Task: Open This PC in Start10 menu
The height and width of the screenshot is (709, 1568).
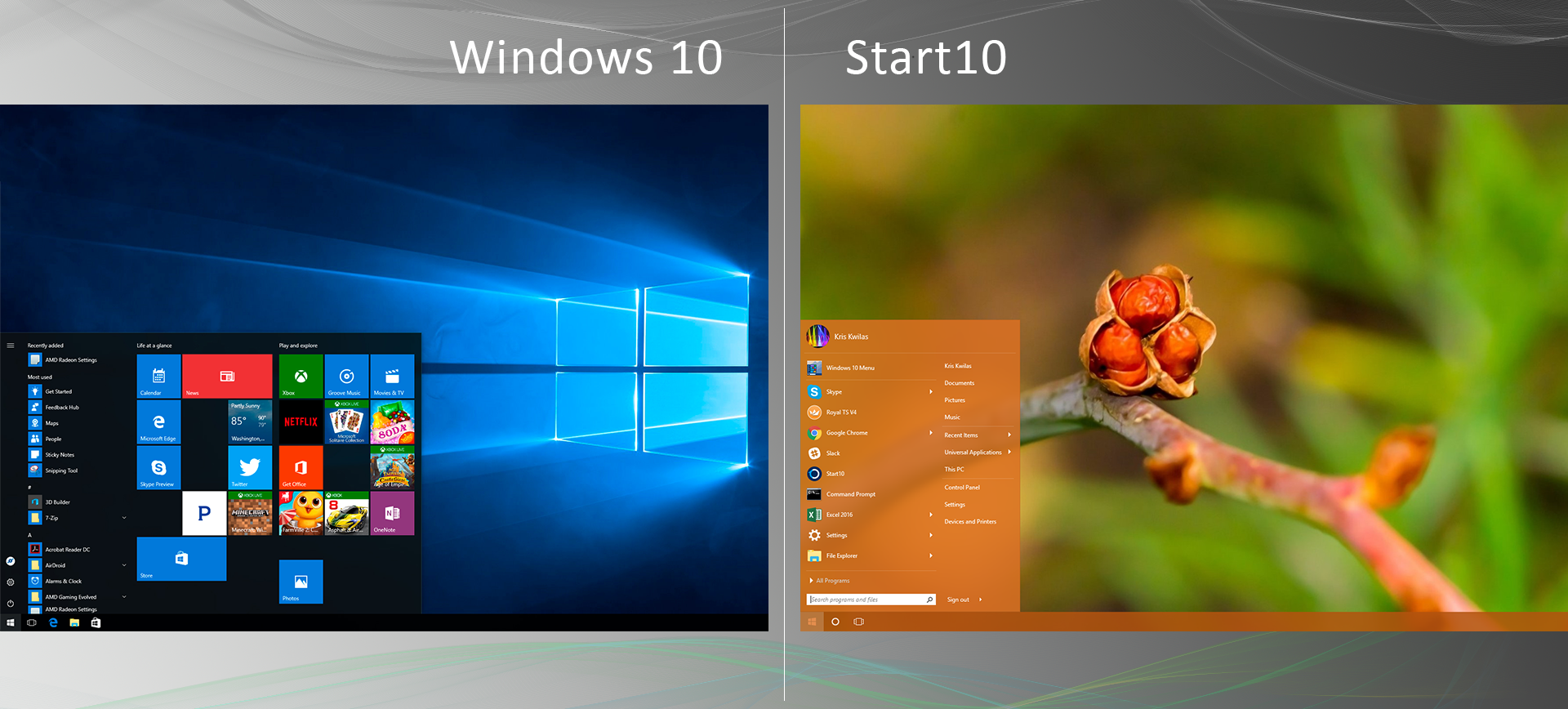Action: (x=954, y=470)
